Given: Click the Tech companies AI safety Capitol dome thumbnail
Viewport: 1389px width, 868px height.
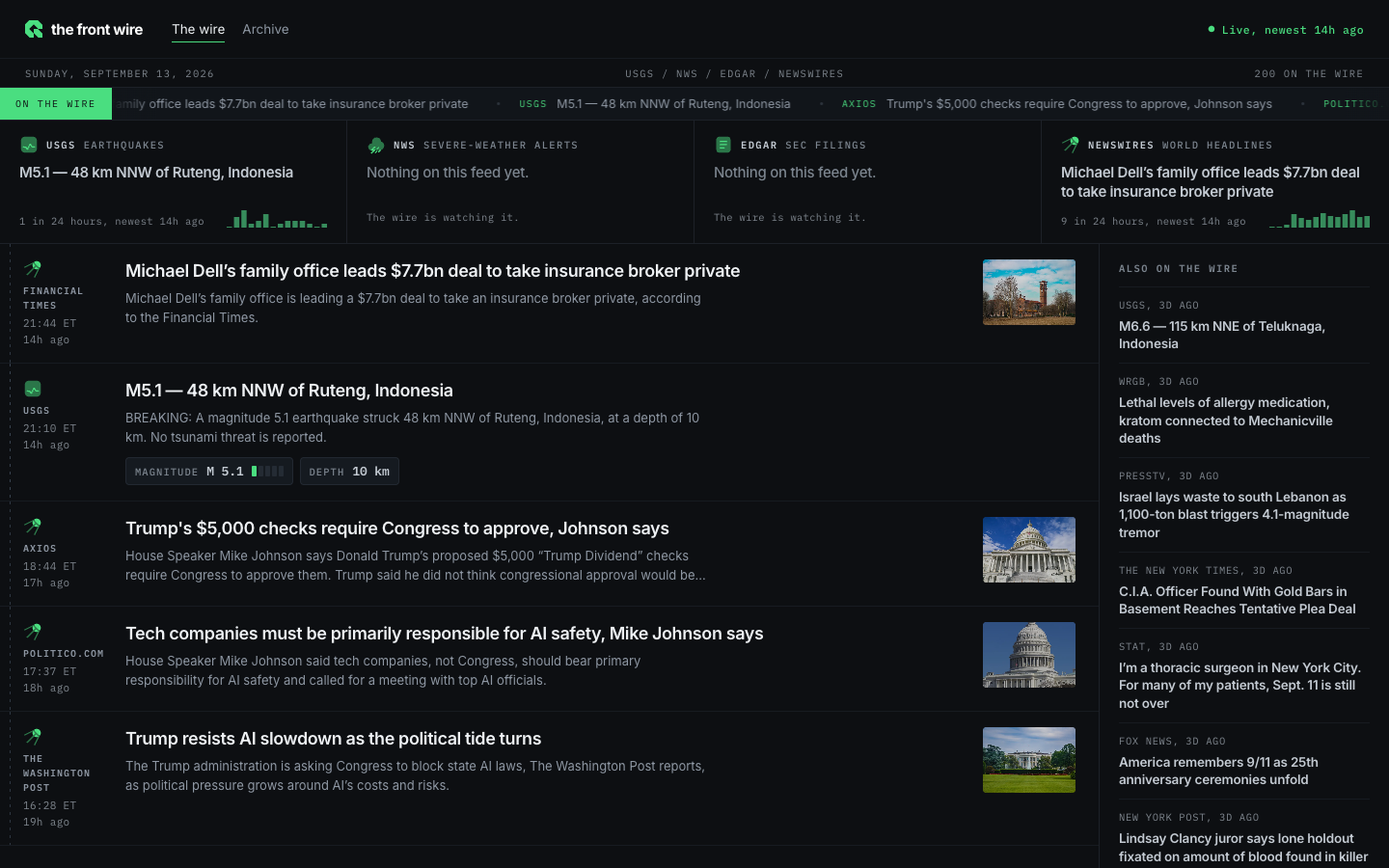Looking at the screenshot, I should (1029, 655).
